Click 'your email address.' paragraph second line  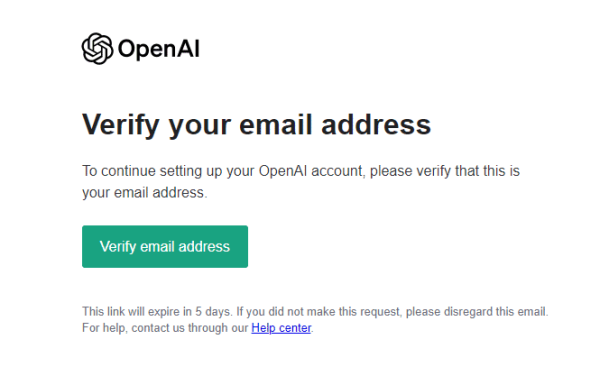pos(145,192)
